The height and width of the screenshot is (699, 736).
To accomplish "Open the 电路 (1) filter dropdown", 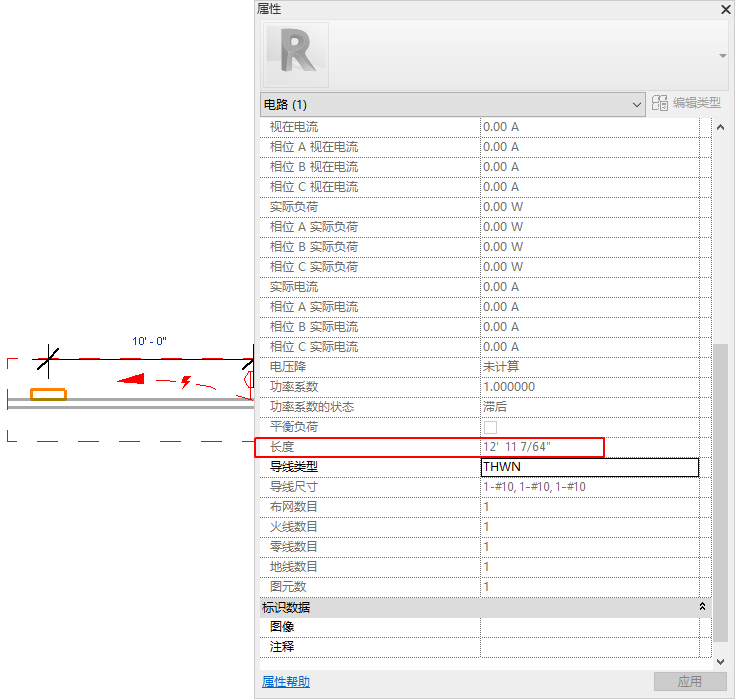I will [638, 104].
